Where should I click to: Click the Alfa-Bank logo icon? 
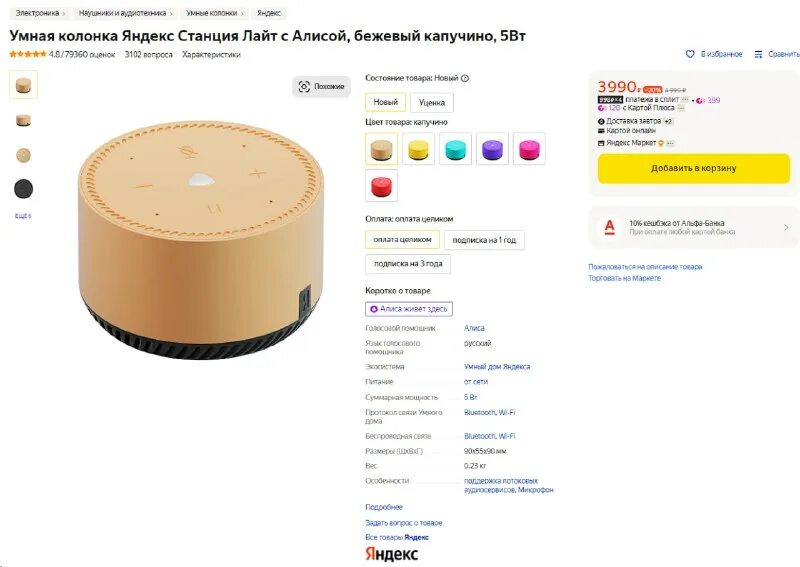coord(609,227)
